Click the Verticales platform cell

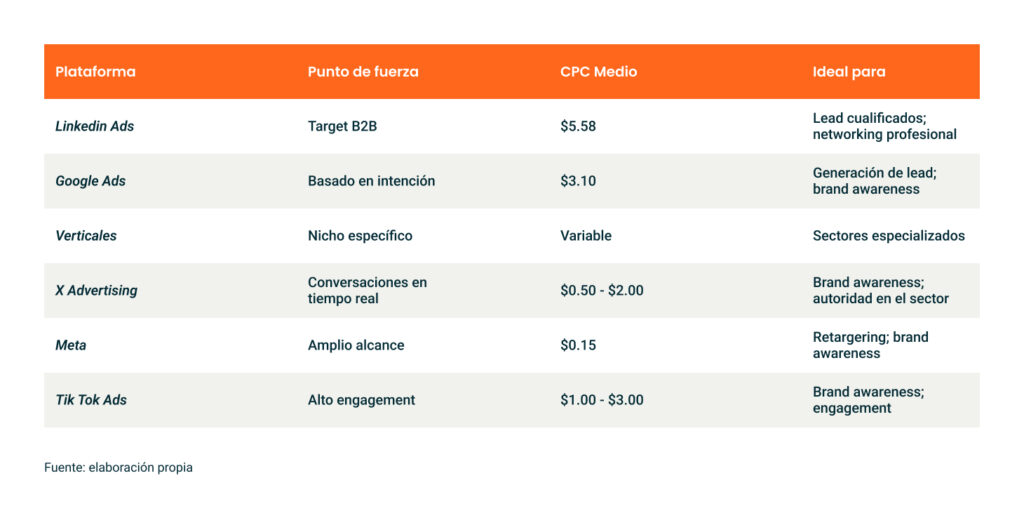(x=85, y=236)
